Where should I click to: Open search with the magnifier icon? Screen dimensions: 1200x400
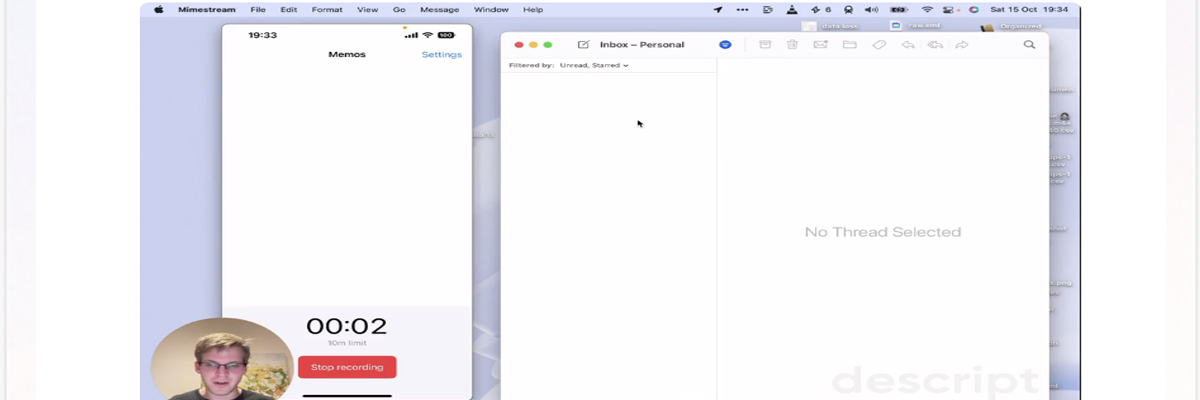[x=1029, y=45]
